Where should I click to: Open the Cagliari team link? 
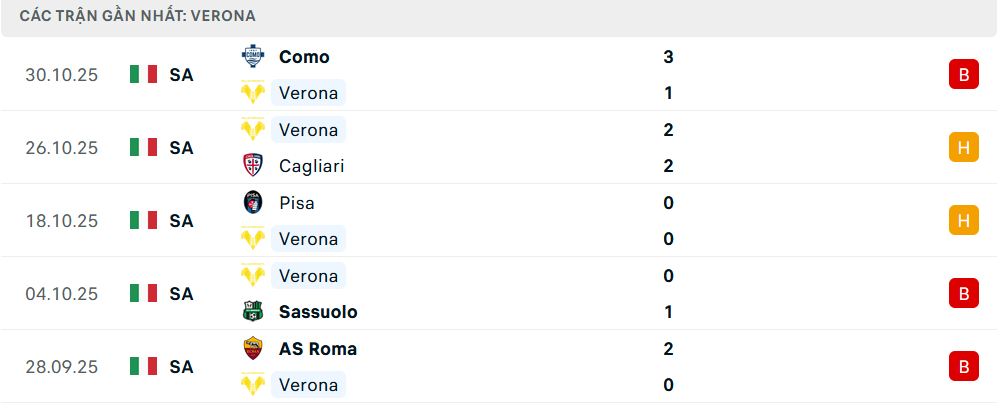(312, 166)
